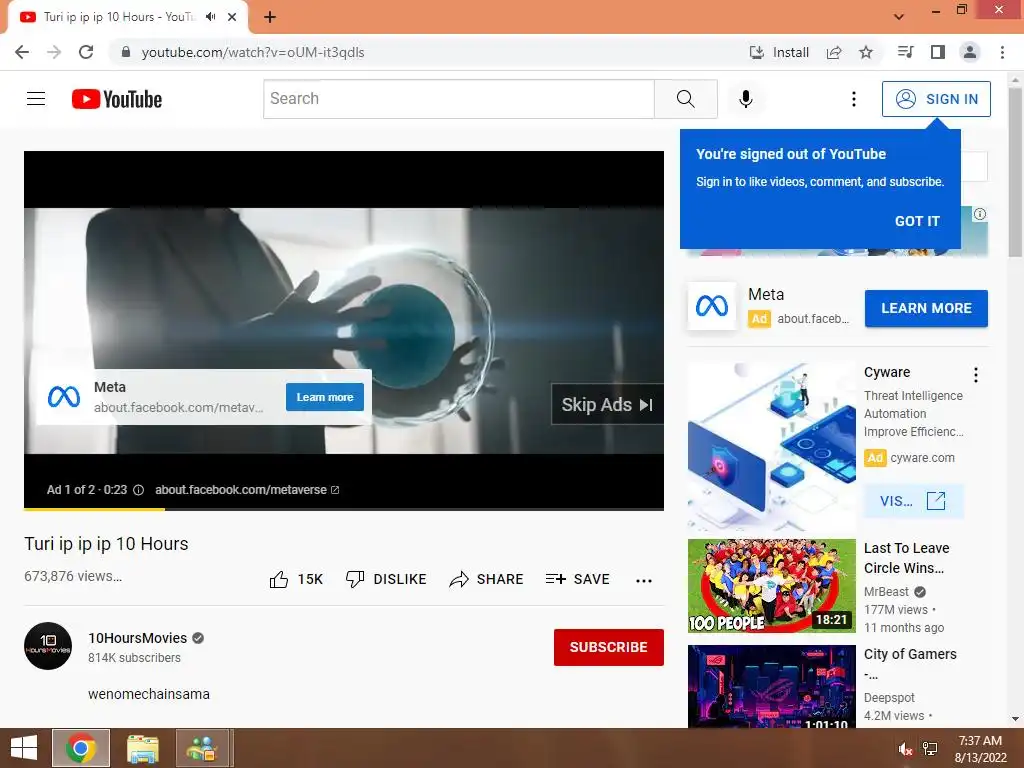Click the Meta logo in sidebar ad
This screenshot has height=768, width=1024.
[712, 306]
